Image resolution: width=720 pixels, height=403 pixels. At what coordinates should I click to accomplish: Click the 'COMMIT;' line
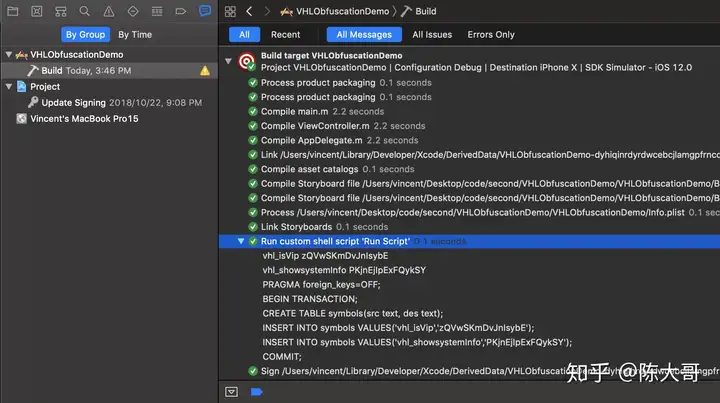pos(282,357)
